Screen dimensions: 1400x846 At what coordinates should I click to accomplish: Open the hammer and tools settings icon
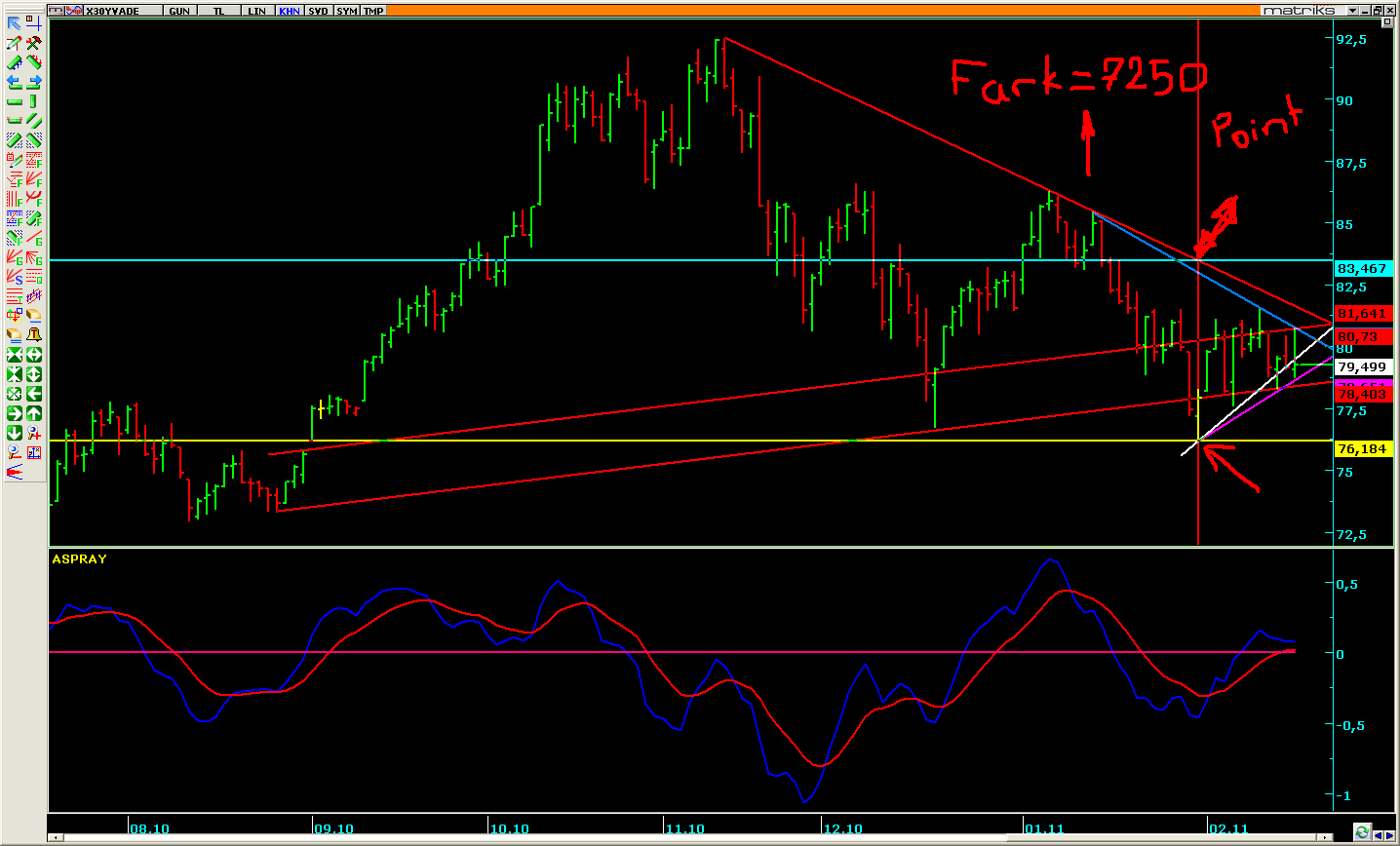34,43
